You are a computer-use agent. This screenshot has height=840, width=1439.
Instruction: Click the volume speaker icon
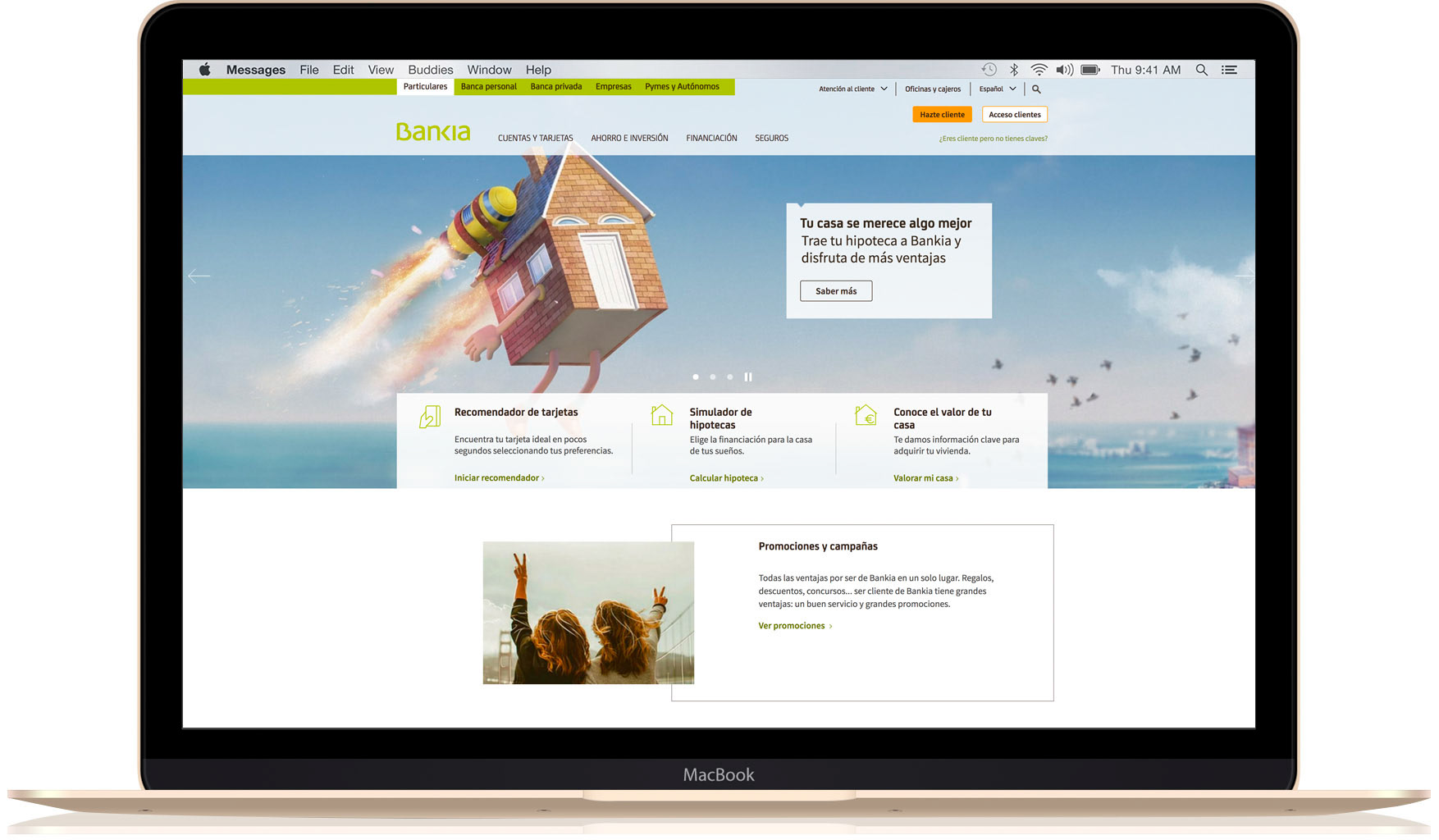click(x=1065, y=70)
